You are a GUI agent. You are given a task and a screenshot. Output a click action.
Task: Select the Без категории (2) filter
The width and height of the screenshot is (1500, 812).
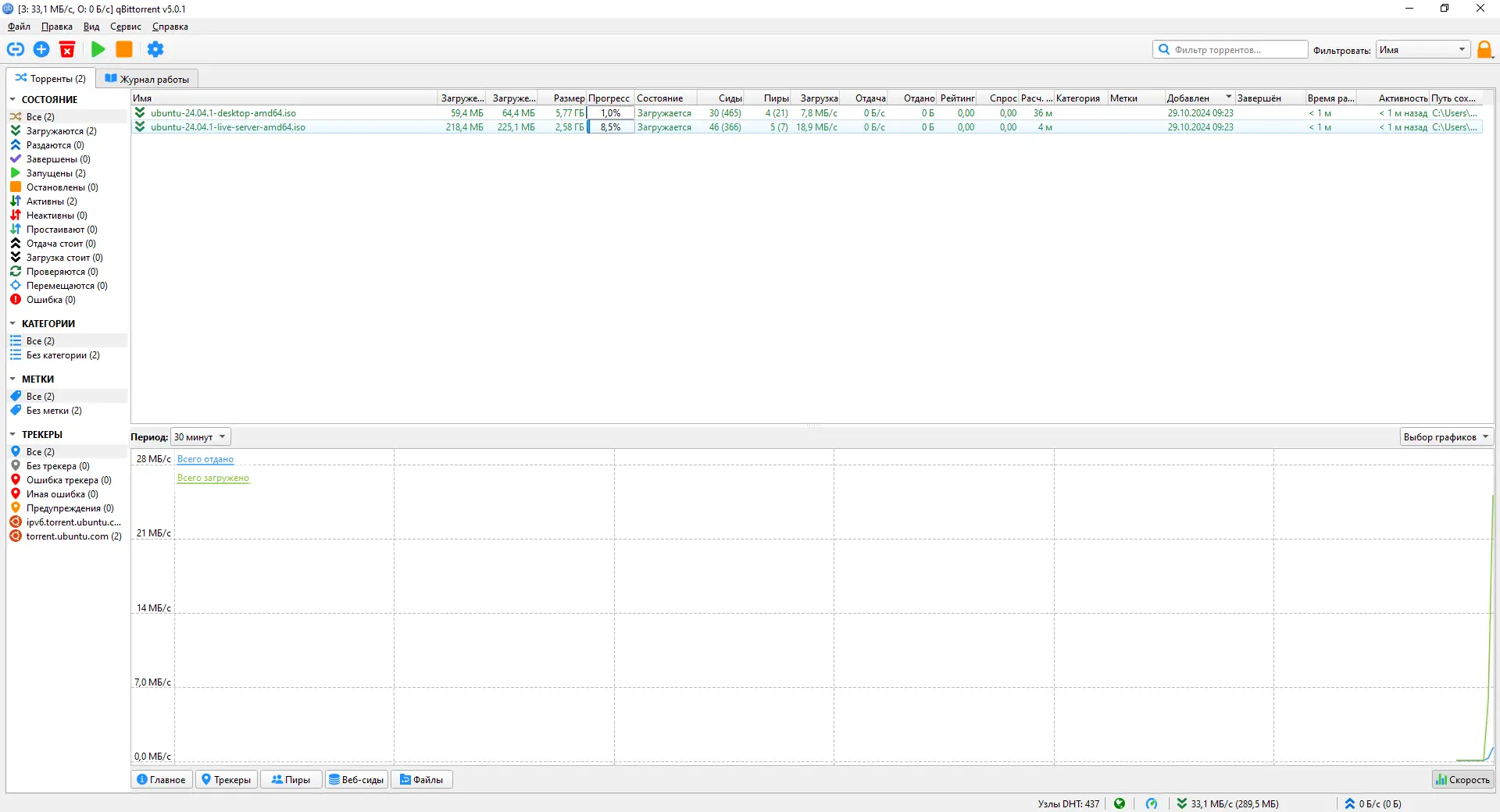[x=66, y=355]
